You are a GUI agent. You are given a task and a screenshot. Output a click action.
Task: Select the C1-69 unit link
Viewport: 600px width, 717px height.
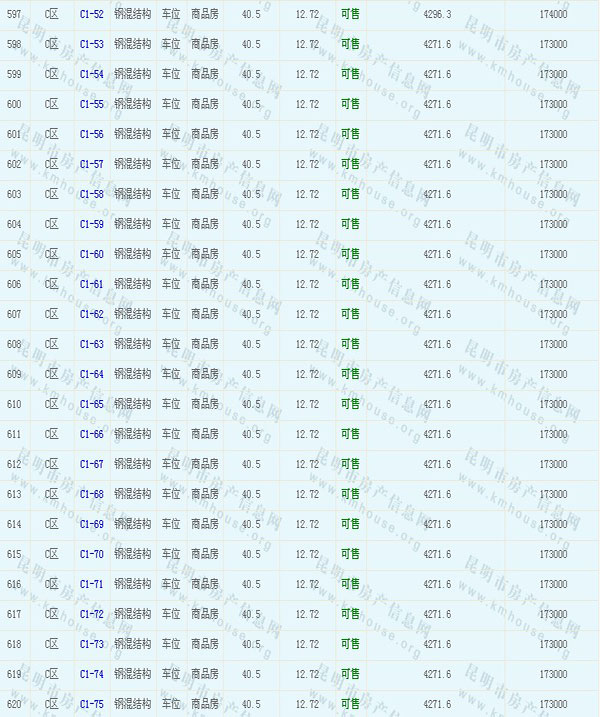tap(91, 524)
